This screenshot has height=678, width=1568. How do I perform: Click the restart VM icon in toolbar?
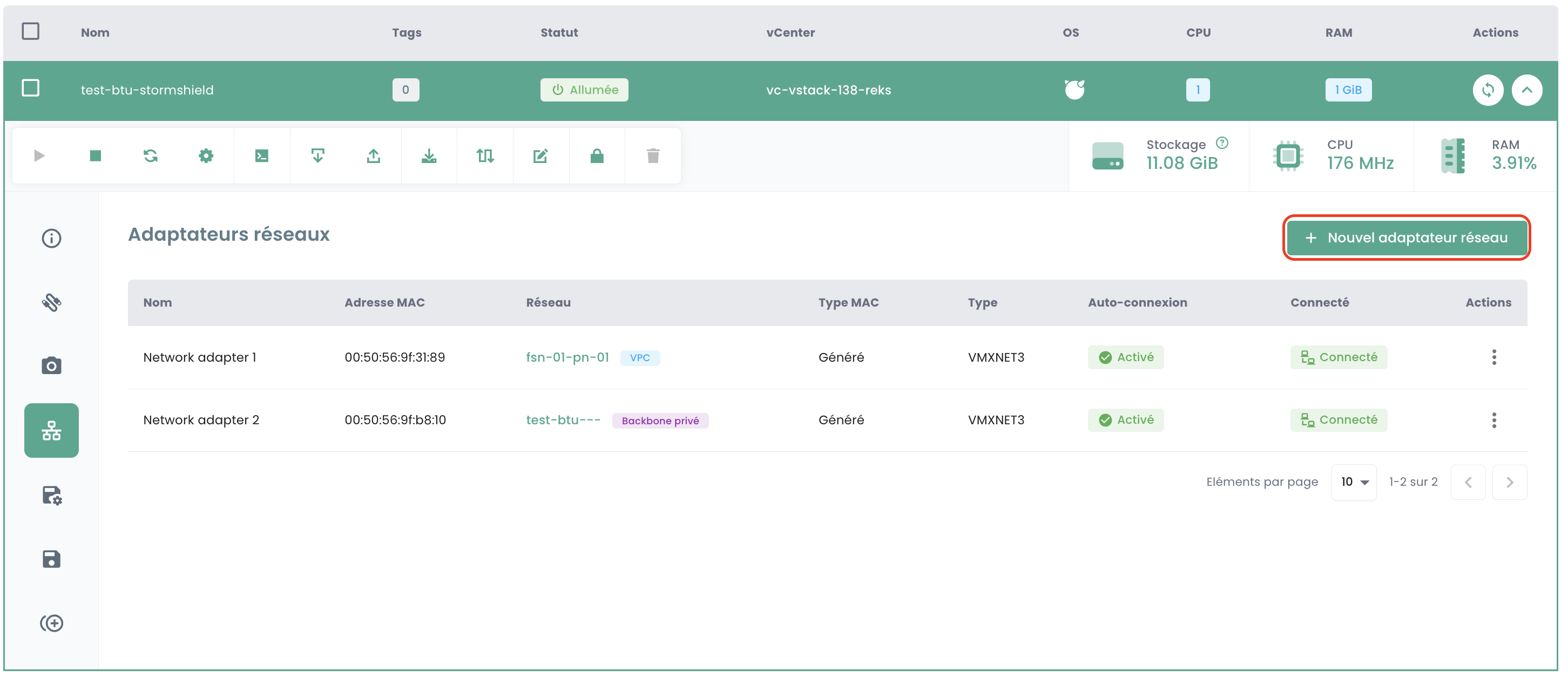pyautogui.click(x=150, y=156)
